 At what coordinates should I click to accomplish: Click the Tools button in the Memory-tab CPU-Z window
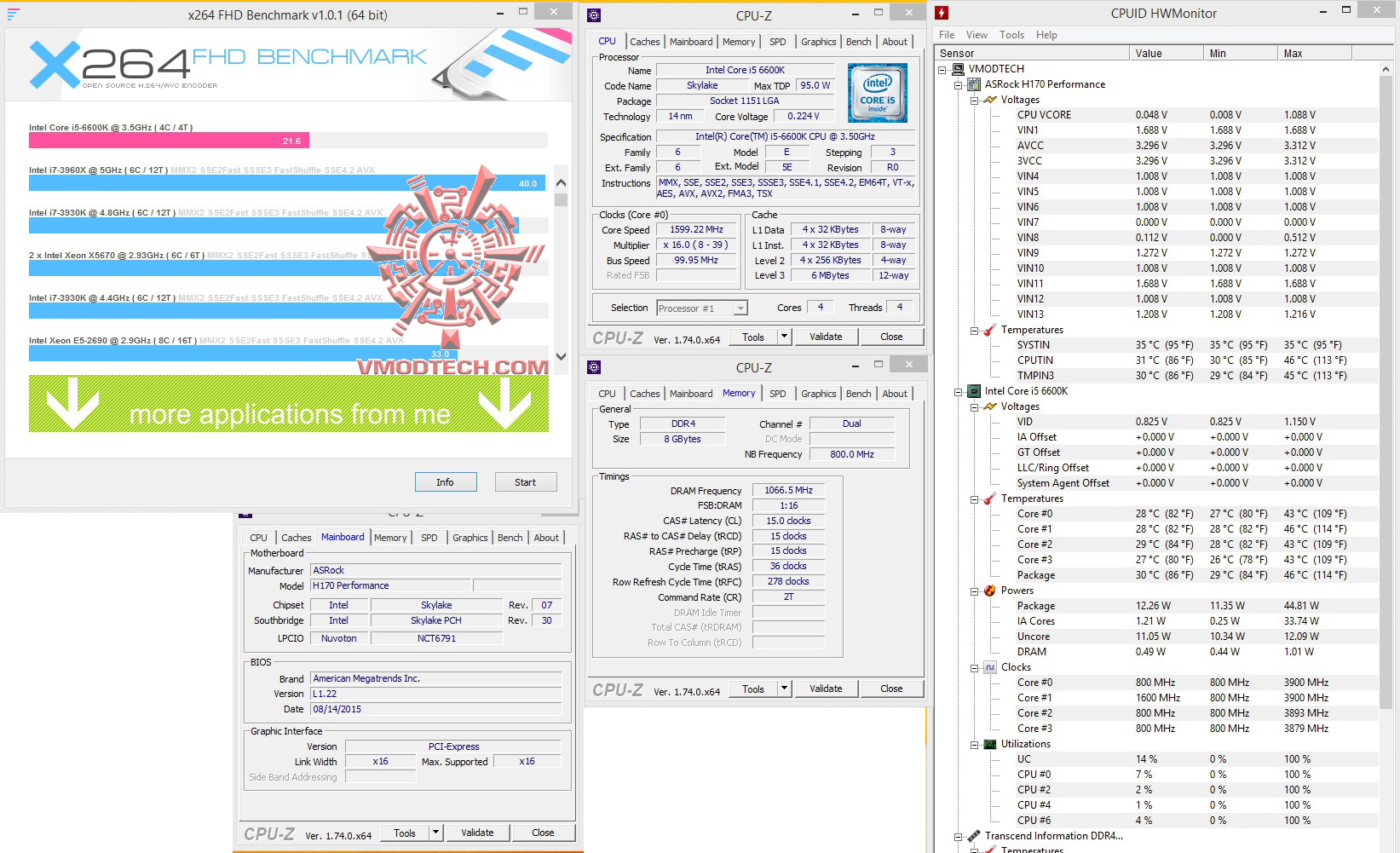coord(753,689)
